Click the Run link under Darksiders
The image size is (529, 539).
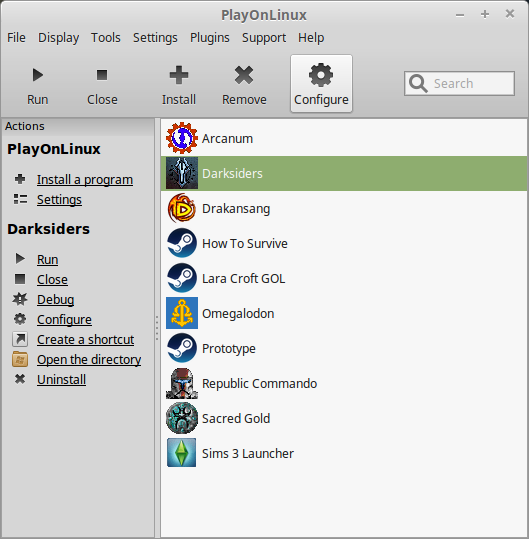[47, 259]
